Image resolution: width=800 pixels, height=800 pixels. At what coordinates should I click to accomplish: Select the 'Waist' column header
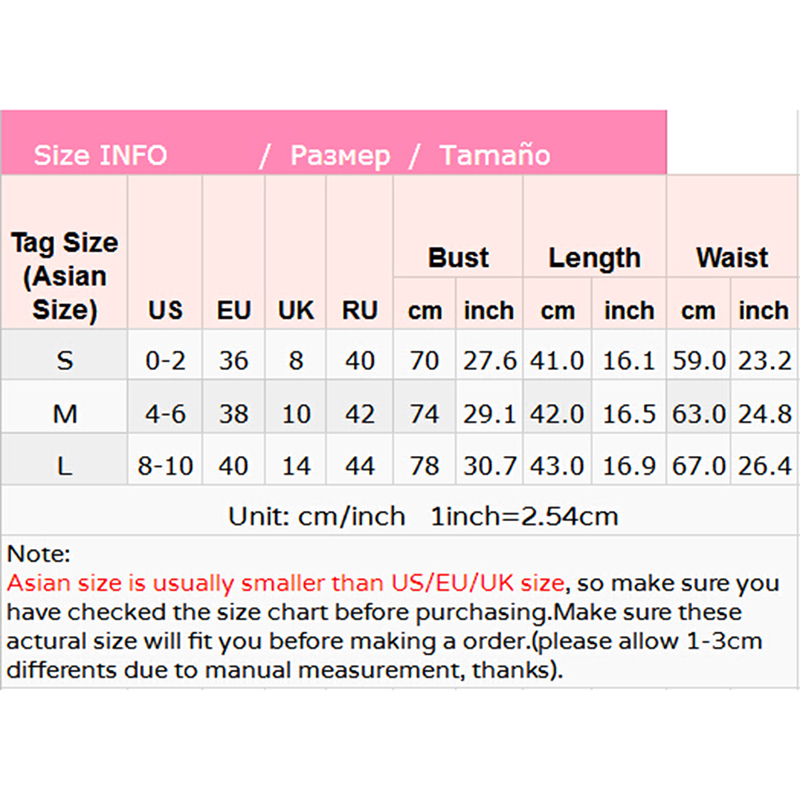point(732,257)
